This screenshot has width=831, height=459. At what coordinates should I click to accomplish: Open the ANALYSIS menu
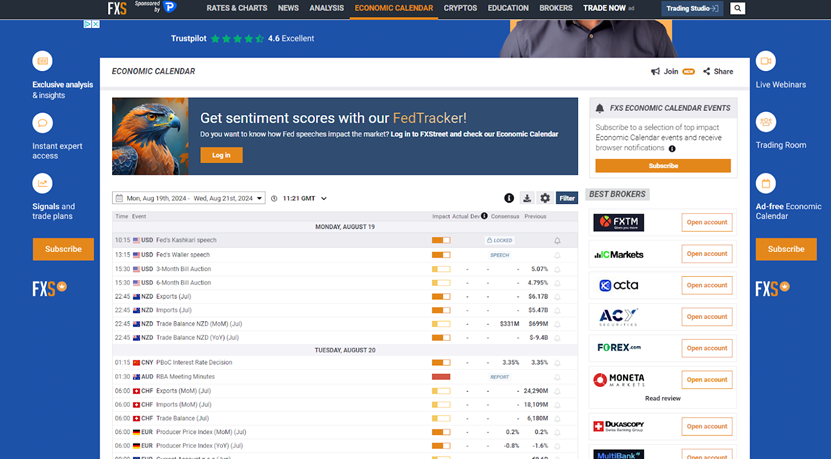tap(326, 8)
